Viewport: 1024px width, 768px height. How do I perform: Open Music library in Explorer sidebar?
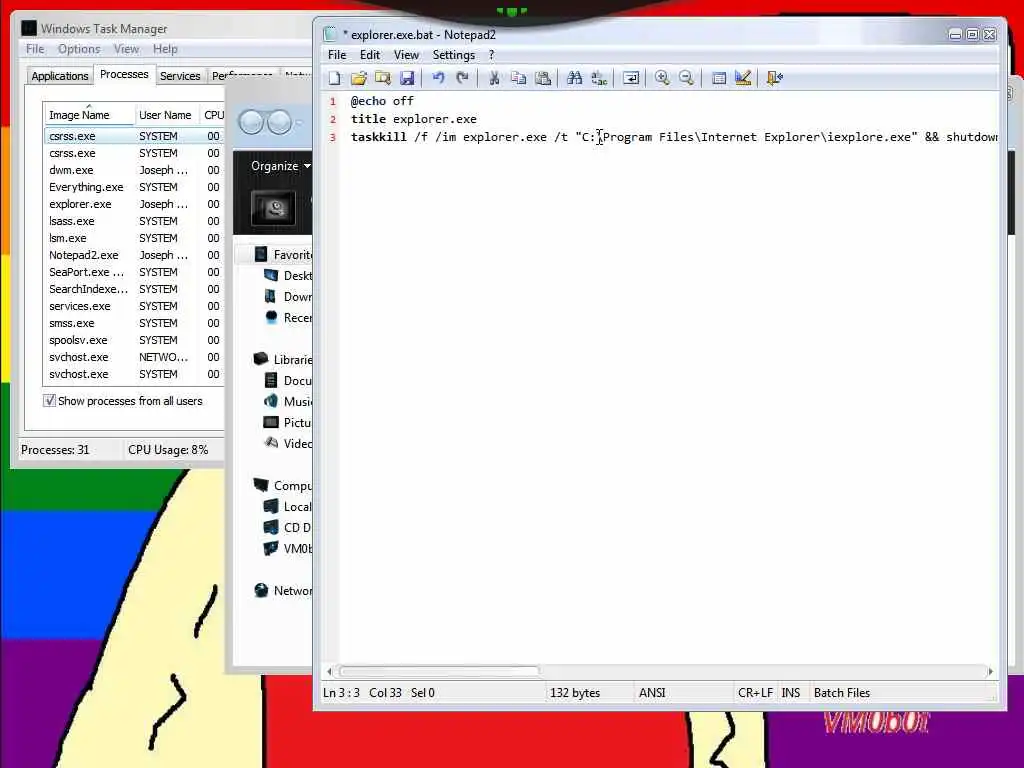(288, 401)
